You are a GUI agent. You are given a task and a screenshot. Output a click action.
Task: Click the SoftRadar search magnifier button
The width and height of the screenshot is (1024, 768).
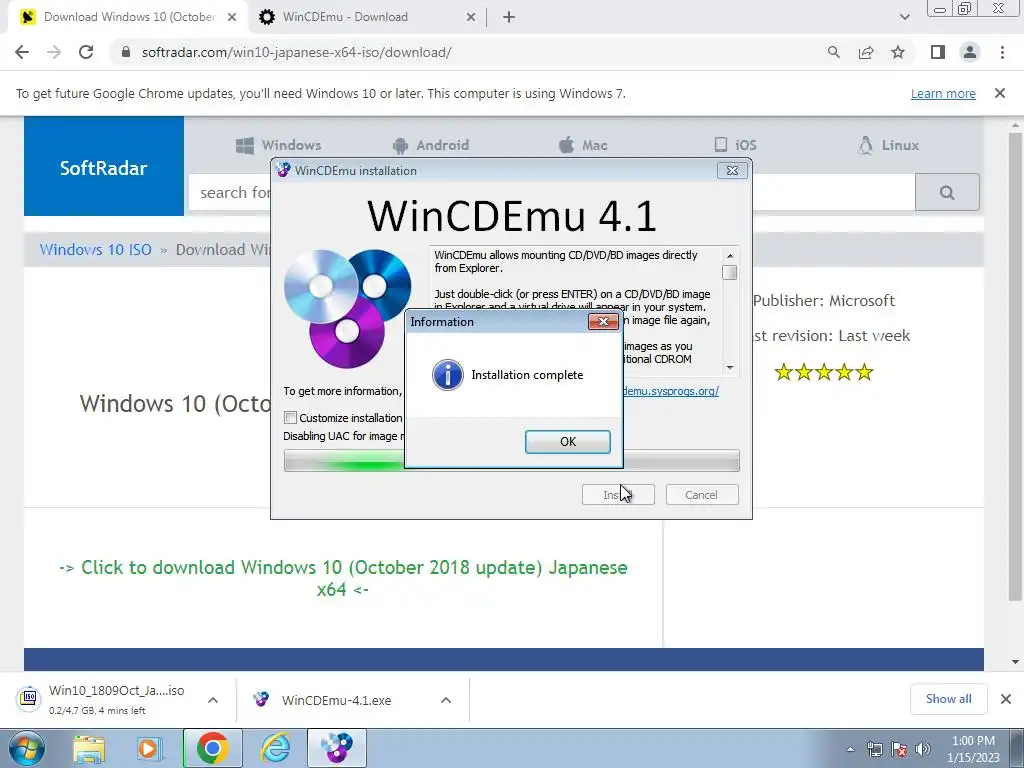pos(947,192)
